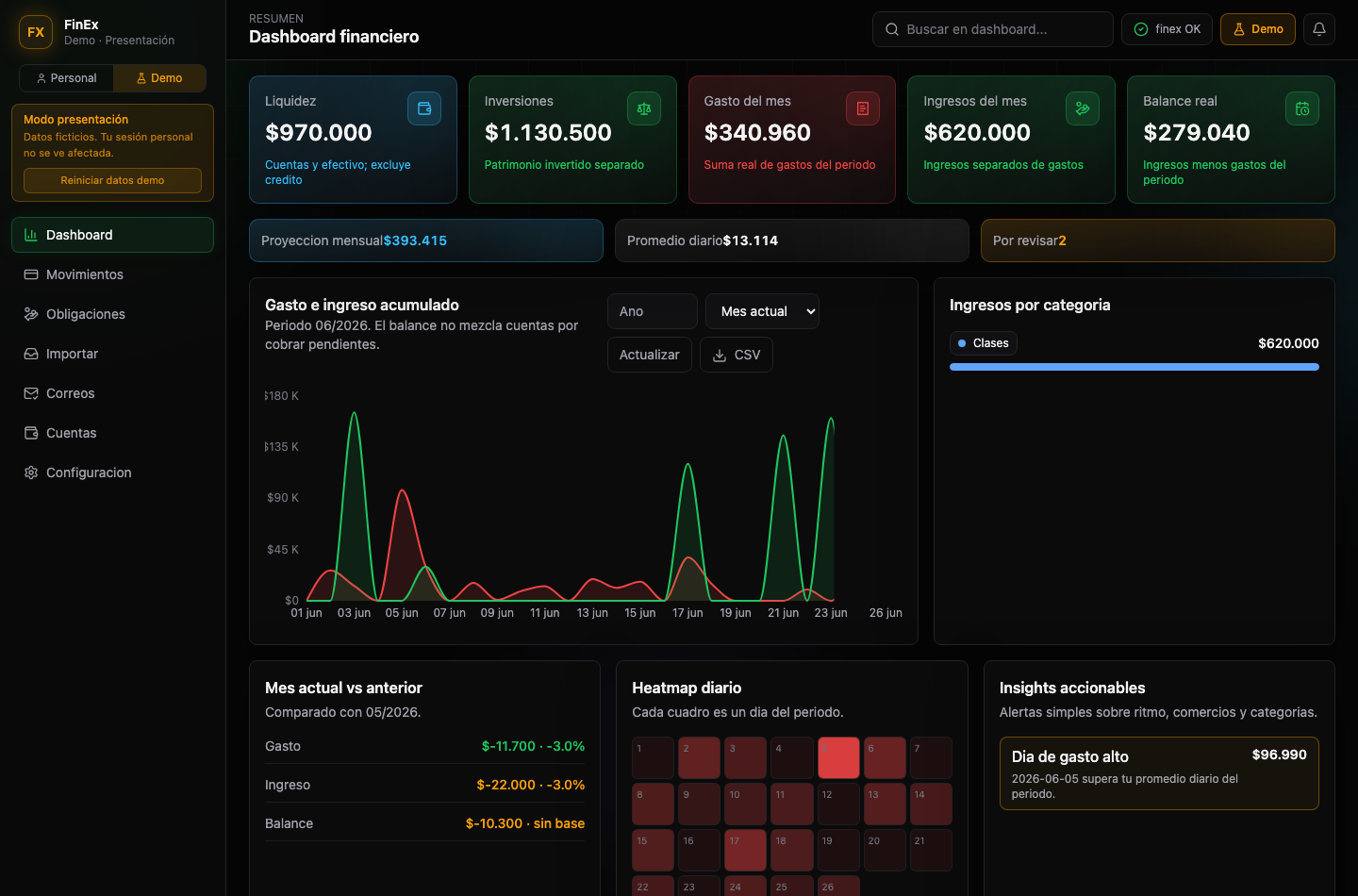Click the top-right Demo button

click(x=1258, y=29)
